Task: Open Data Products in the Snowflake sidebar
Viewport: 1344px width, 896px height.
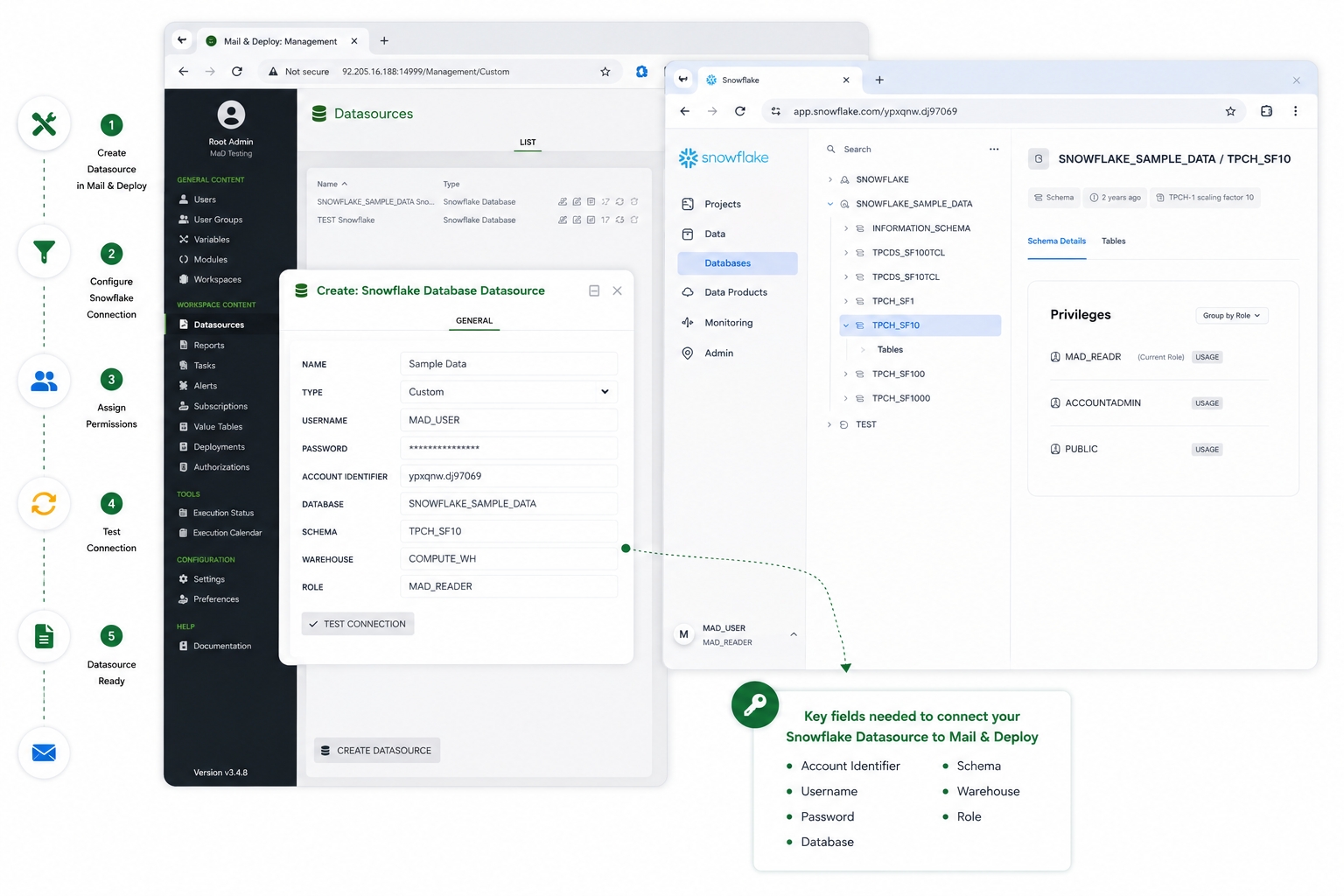Action: click(x=736, y=292)
